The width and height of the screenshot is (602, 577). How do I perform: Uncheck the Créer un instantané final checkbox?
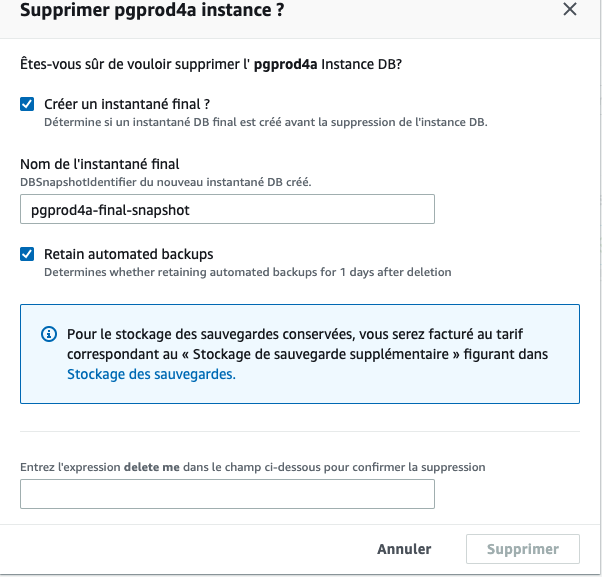[x=27, y=104]
